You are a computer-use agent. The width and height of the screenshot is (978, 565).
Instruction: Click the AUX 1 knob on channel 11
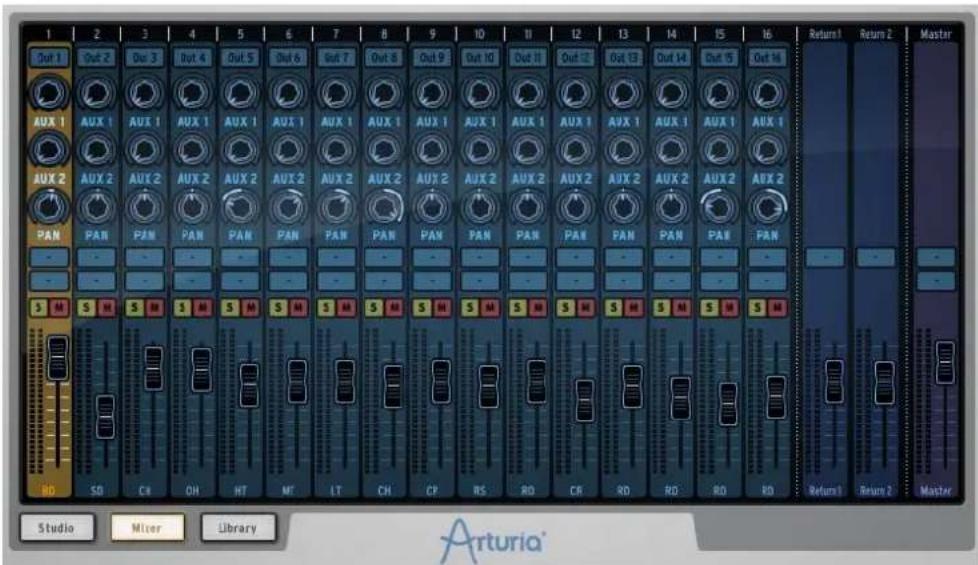point(528,94)
